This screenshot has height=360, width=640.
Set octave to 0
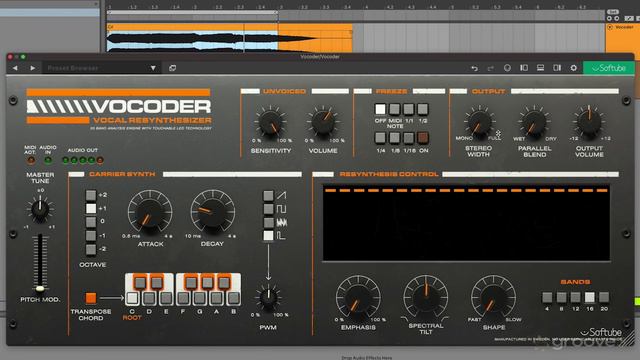pyautogui.click(x=91, y=222)
